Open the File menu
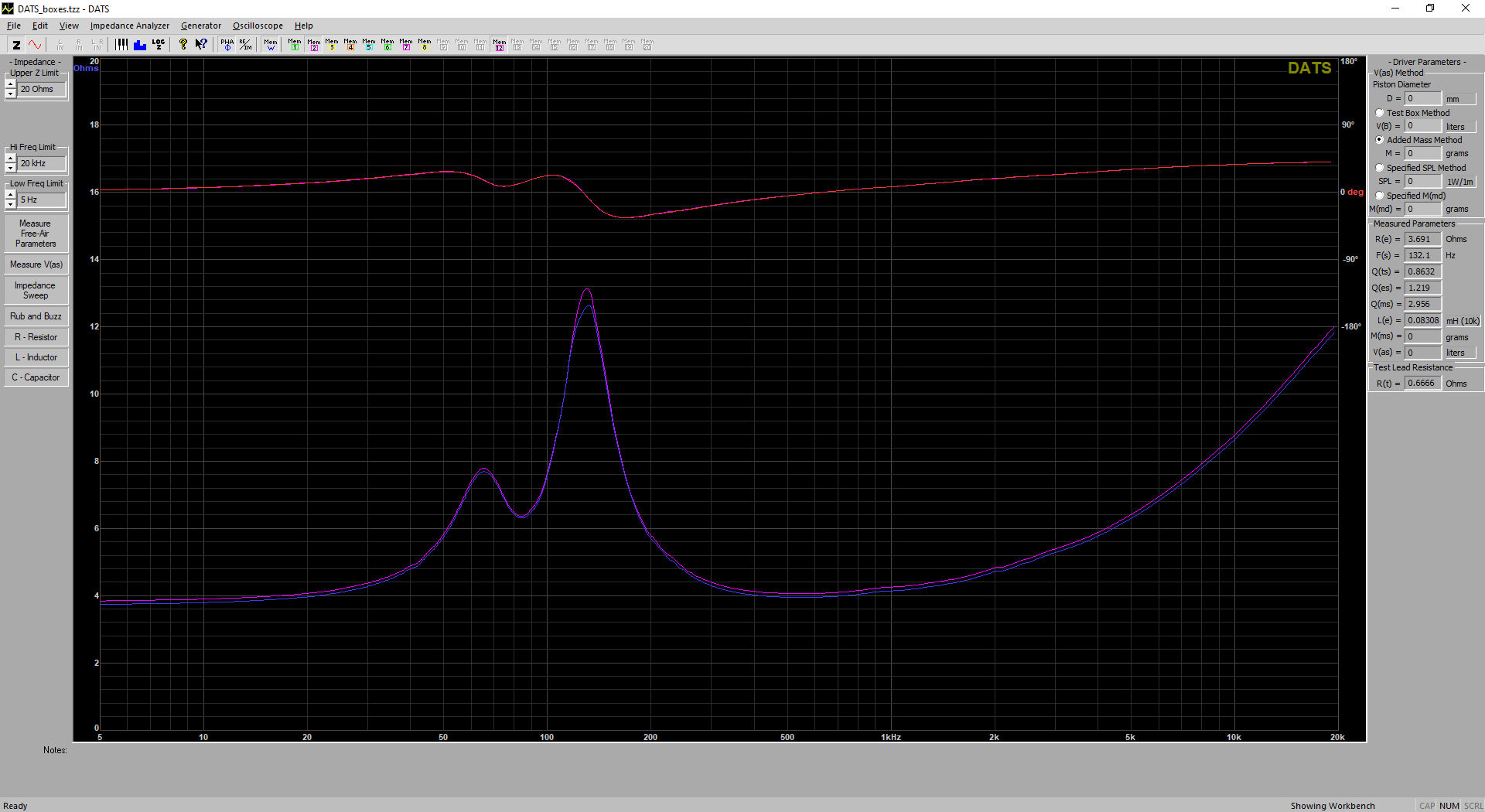Screen dimensions: 1485x812 pyautogui.click(x=14, y=26)
